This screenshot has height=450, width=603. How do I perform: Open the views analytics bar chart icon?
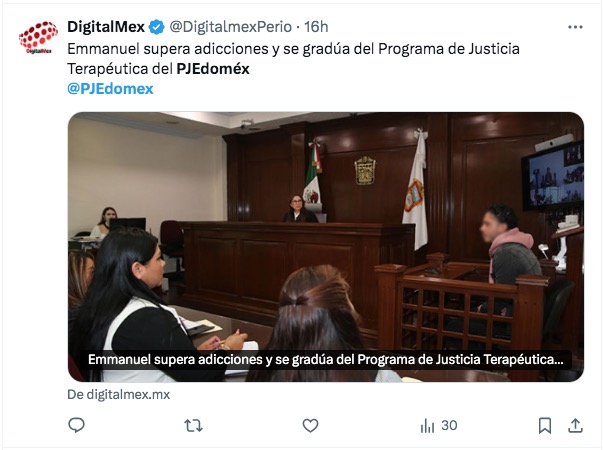(x=427, y=426)
